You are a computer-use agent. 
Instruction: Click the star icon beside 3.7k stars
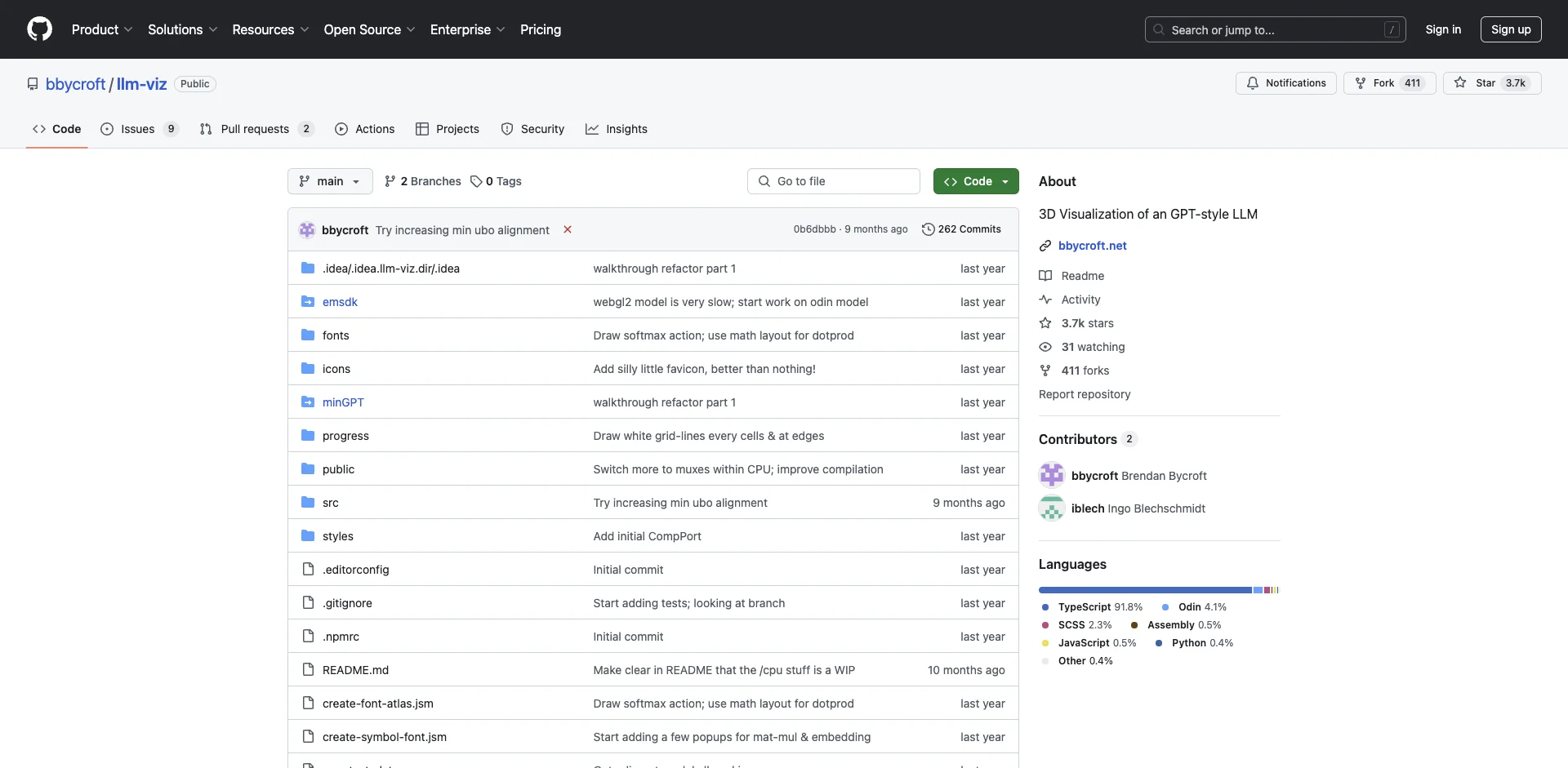pyautogui.click(x=1045, y=323)
